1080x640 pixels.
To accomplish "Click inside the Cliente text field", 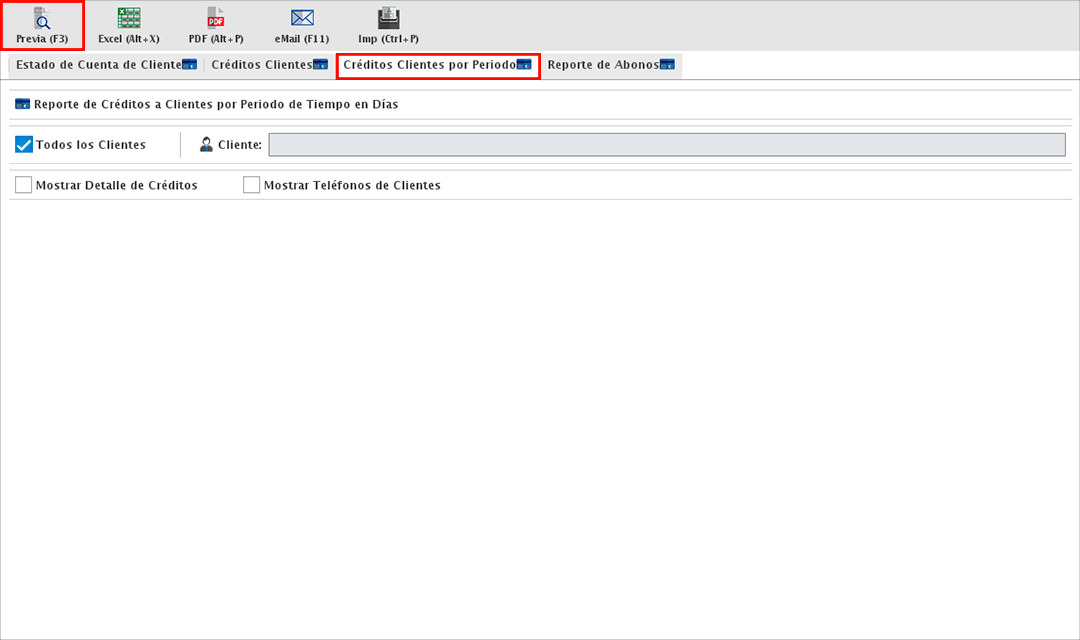I will click(666, 145).
